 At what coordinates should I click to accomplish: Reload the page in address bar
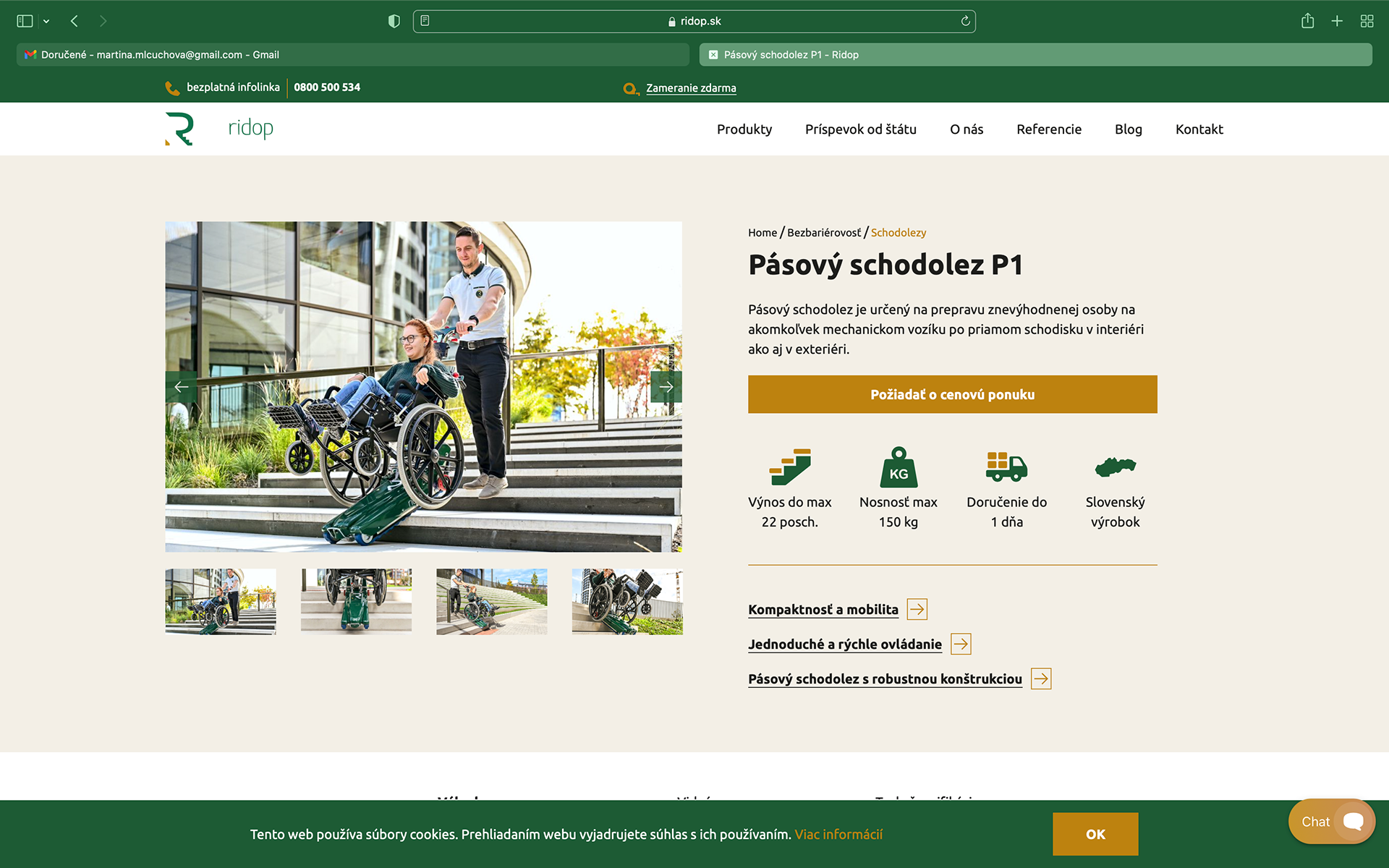[x=965, y=21]
